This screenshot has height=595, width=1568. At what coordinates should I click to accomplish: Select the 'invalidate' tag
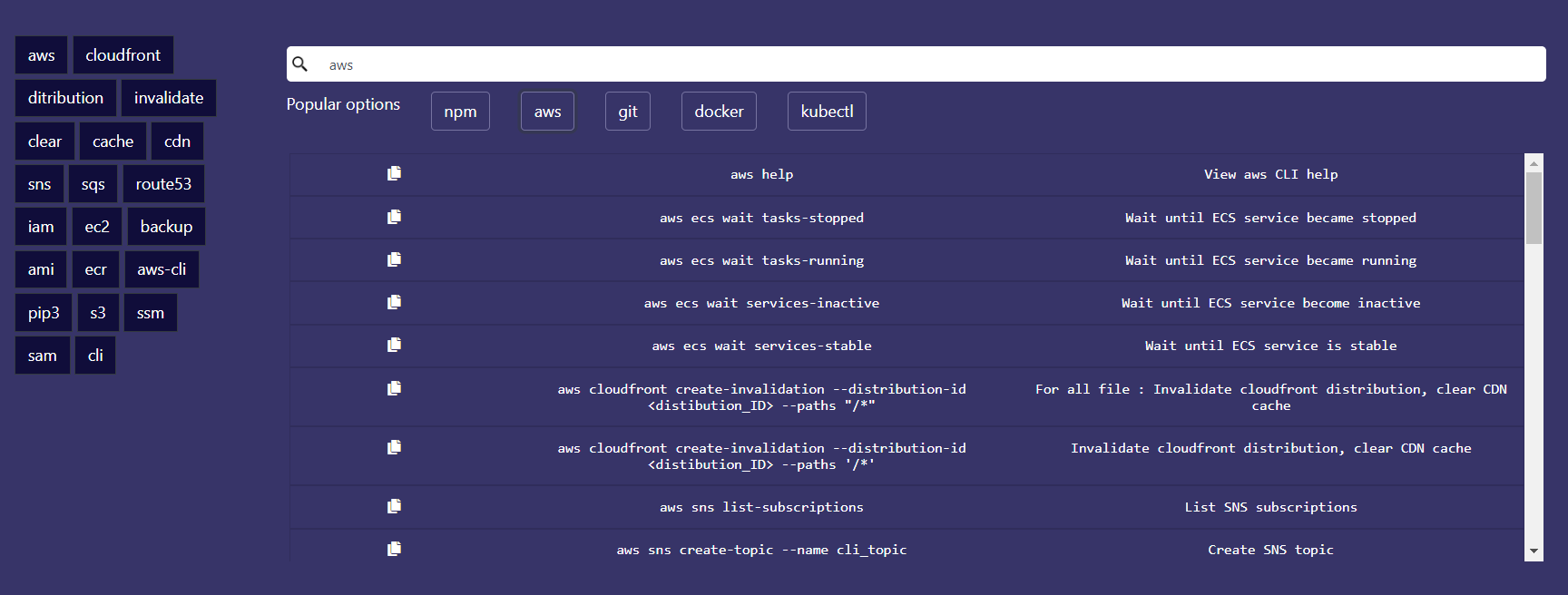[169, 98]
